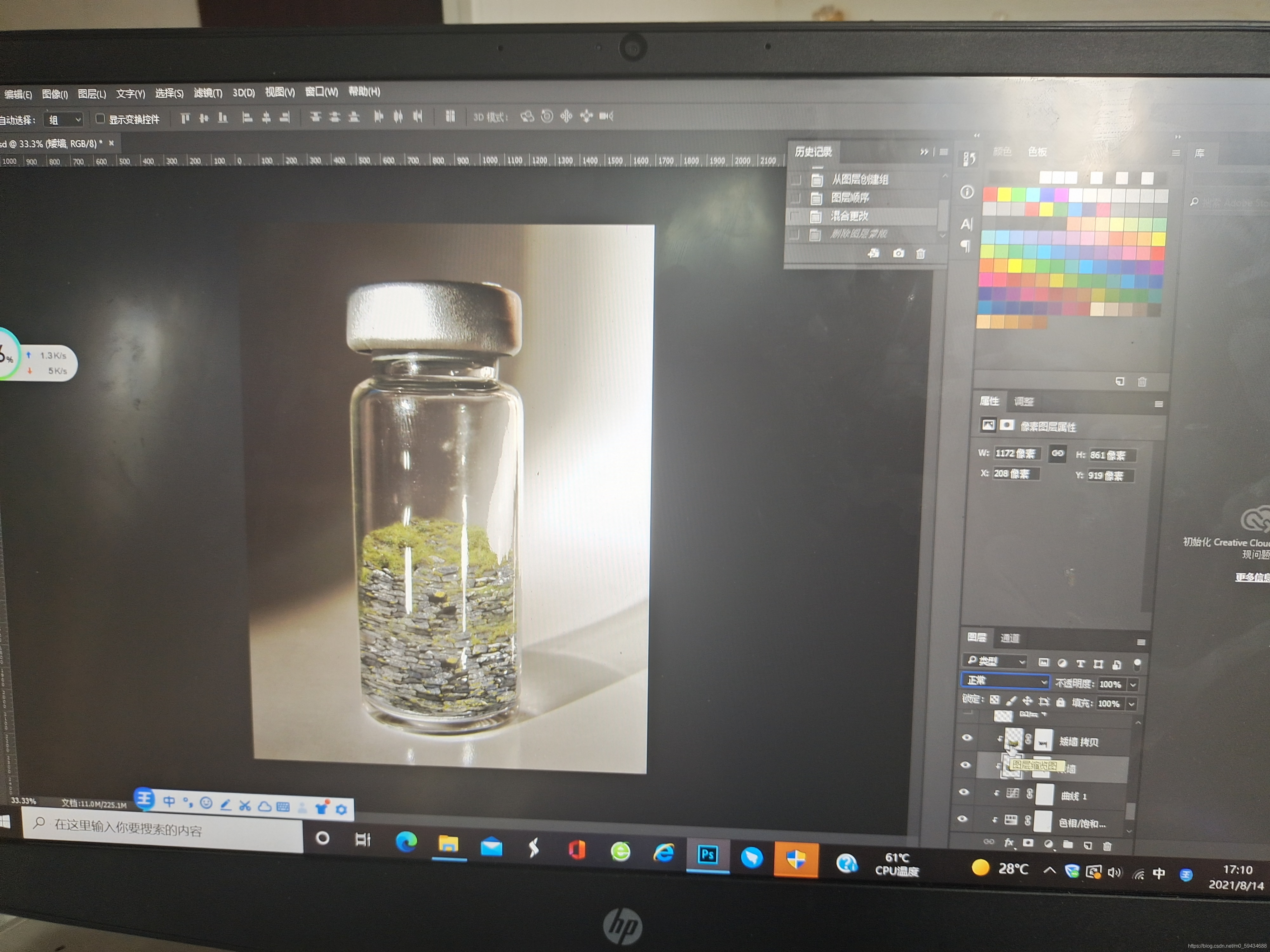Open the 不透明度 opacity dropdown arrow
Viewport: 1270px width, 952px height.
click(x=1133, y=684)
